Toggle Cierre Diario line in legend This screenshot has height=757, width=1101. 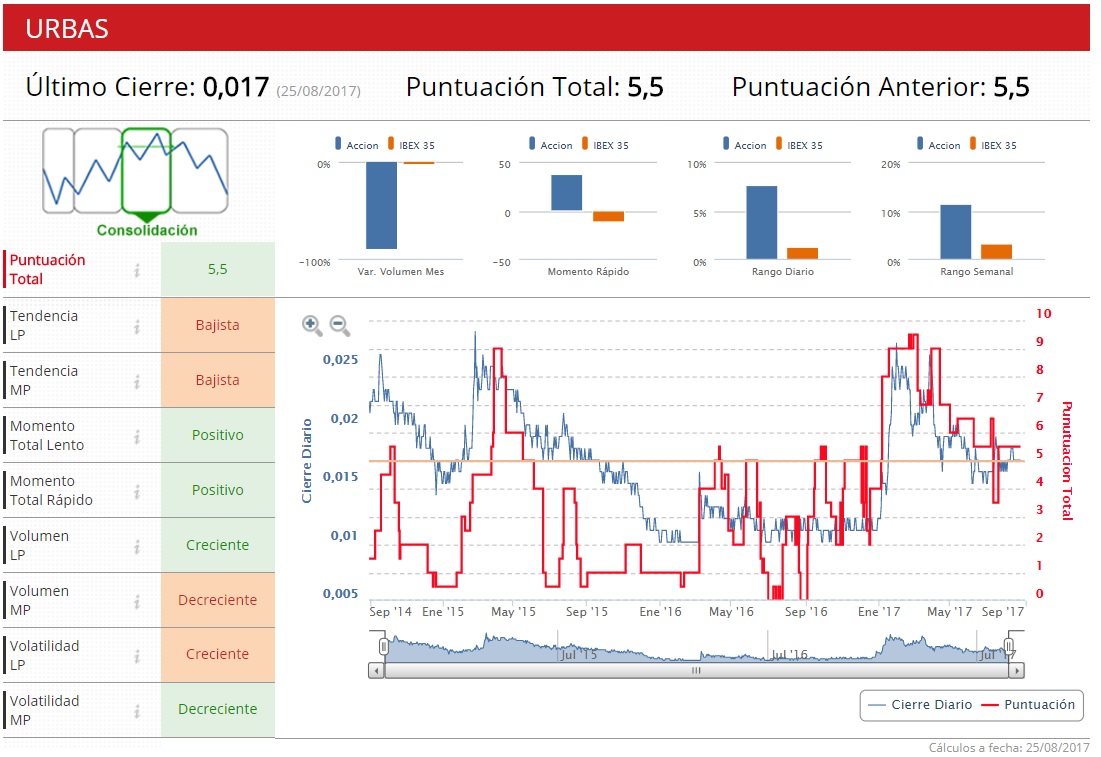pos(920,705)
